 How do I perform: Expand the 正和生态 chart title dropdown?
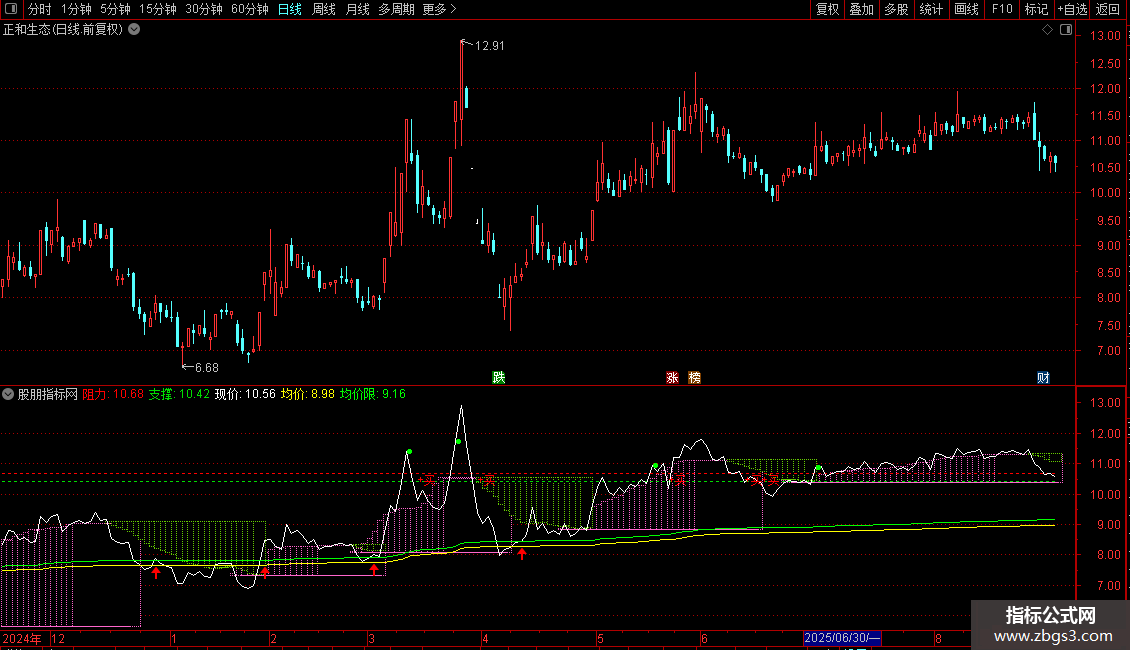pyautogui.click(x=134, y=30)
